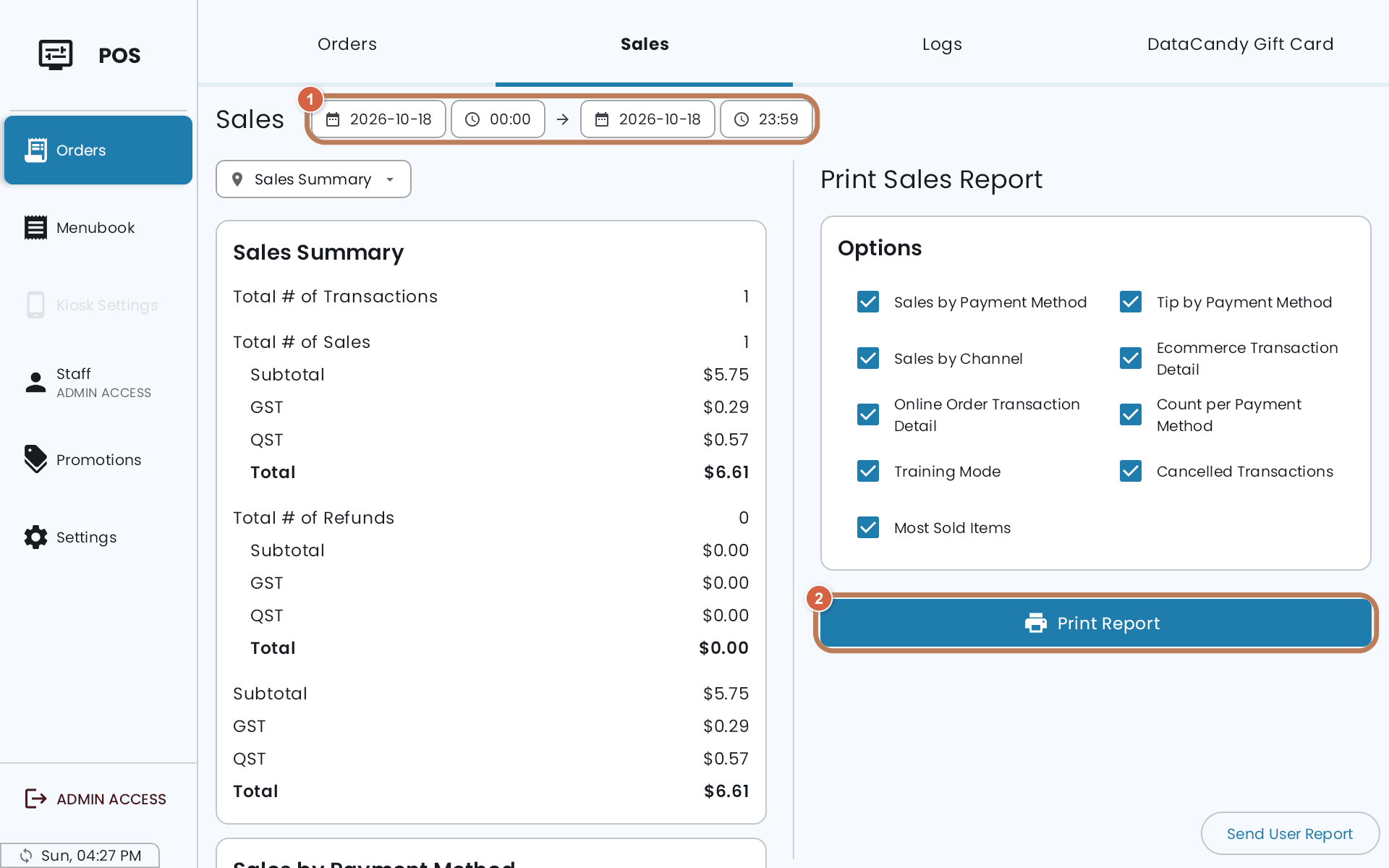Click the logout arrow icon beside ADMIN ACCESS

click(x=35, y=799)
